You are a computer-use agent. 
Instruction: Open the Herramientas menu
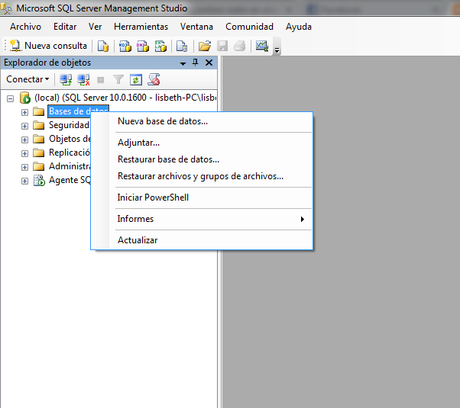point(141,27)
